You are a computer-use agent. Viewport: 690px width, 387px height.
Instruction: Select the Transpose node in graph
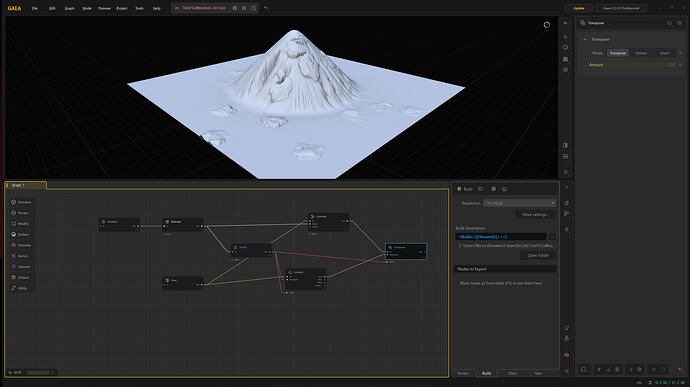pos(406,251)
